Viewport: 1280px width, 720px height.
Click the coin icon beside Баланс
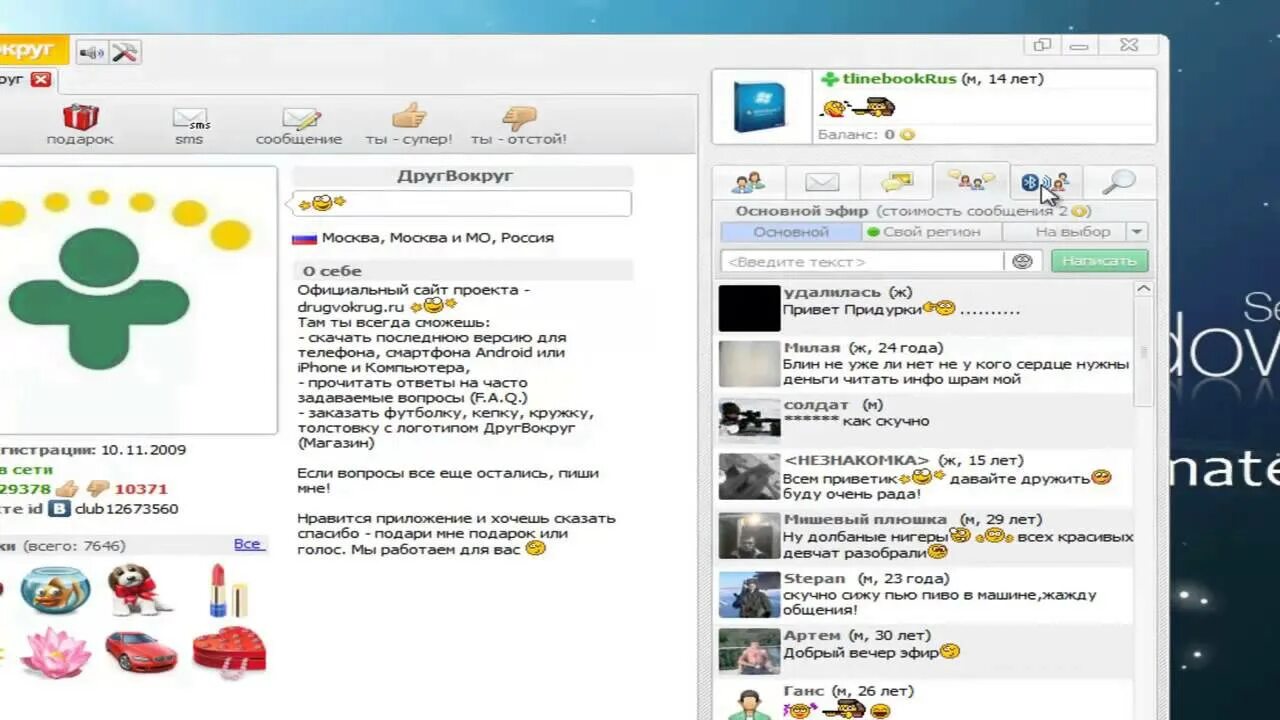tap(907, 134)
